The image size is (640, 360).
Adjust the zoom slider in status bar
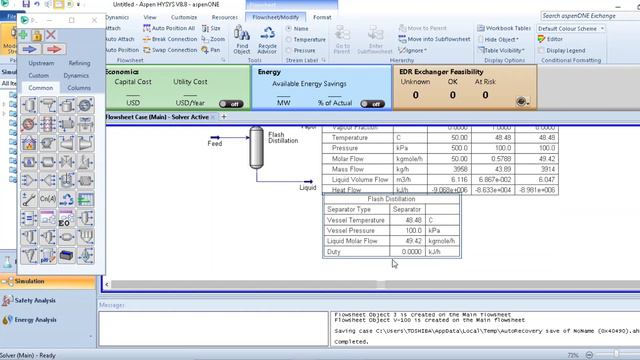pos(616,353)
